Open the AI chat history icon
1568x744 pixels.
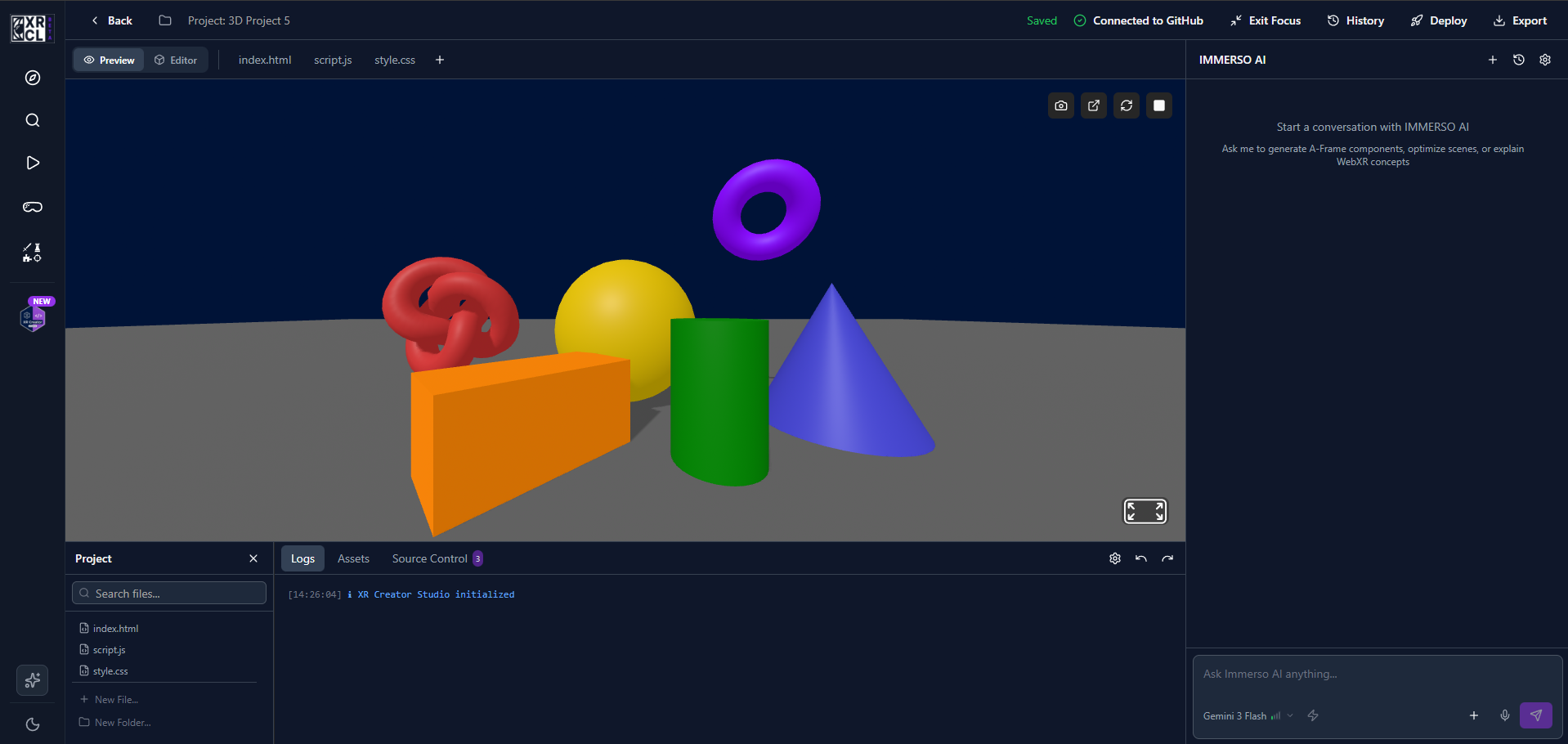1518,60
